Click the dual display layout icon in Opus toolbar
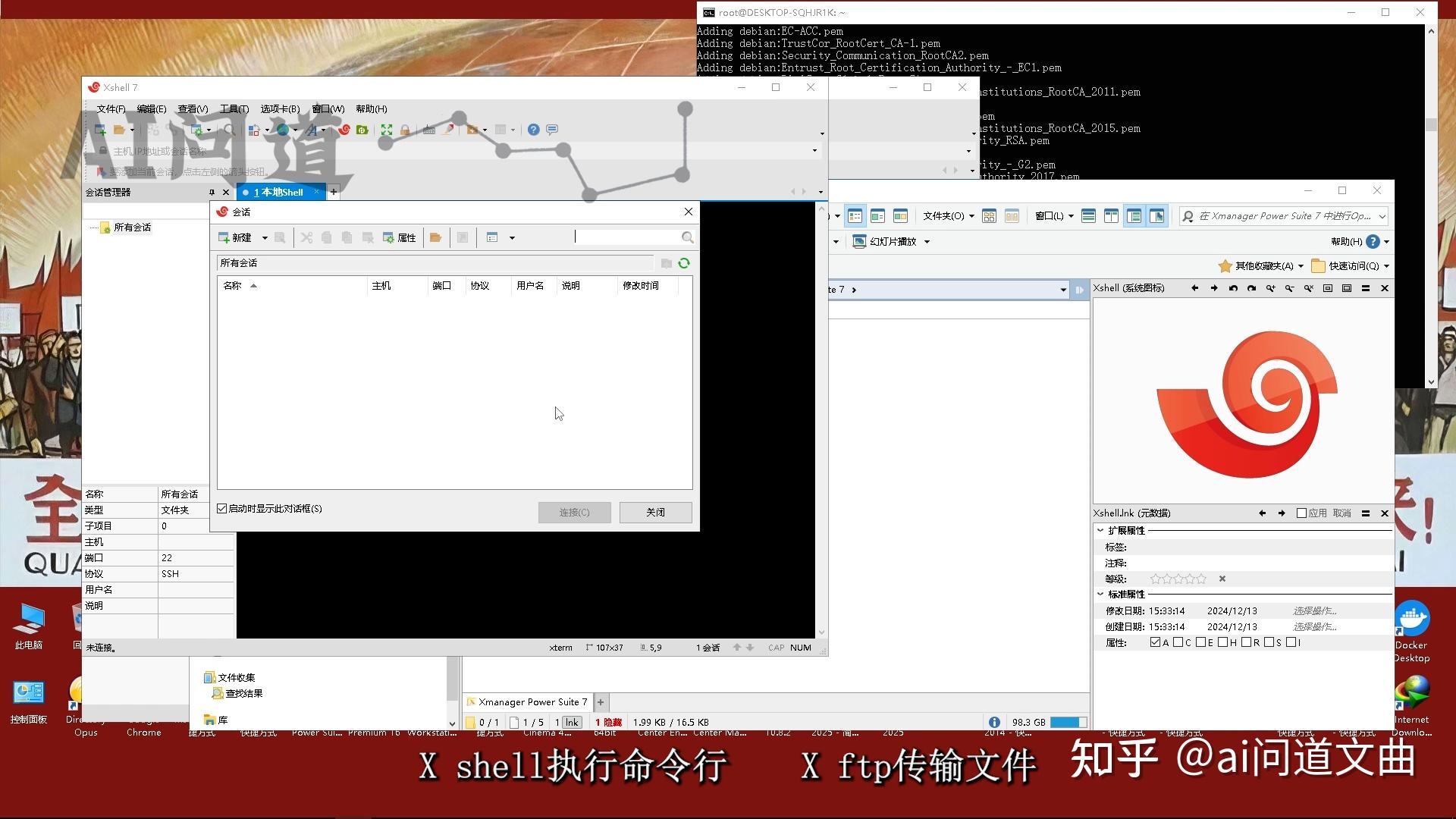The width and height of the screenshot is (1456, 819). pyautogui.click(x=1111, y=216)
